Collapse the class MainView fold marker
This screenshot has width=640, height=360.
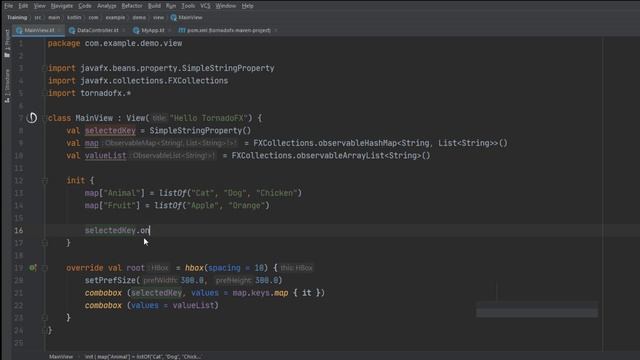tap(44, 118)
